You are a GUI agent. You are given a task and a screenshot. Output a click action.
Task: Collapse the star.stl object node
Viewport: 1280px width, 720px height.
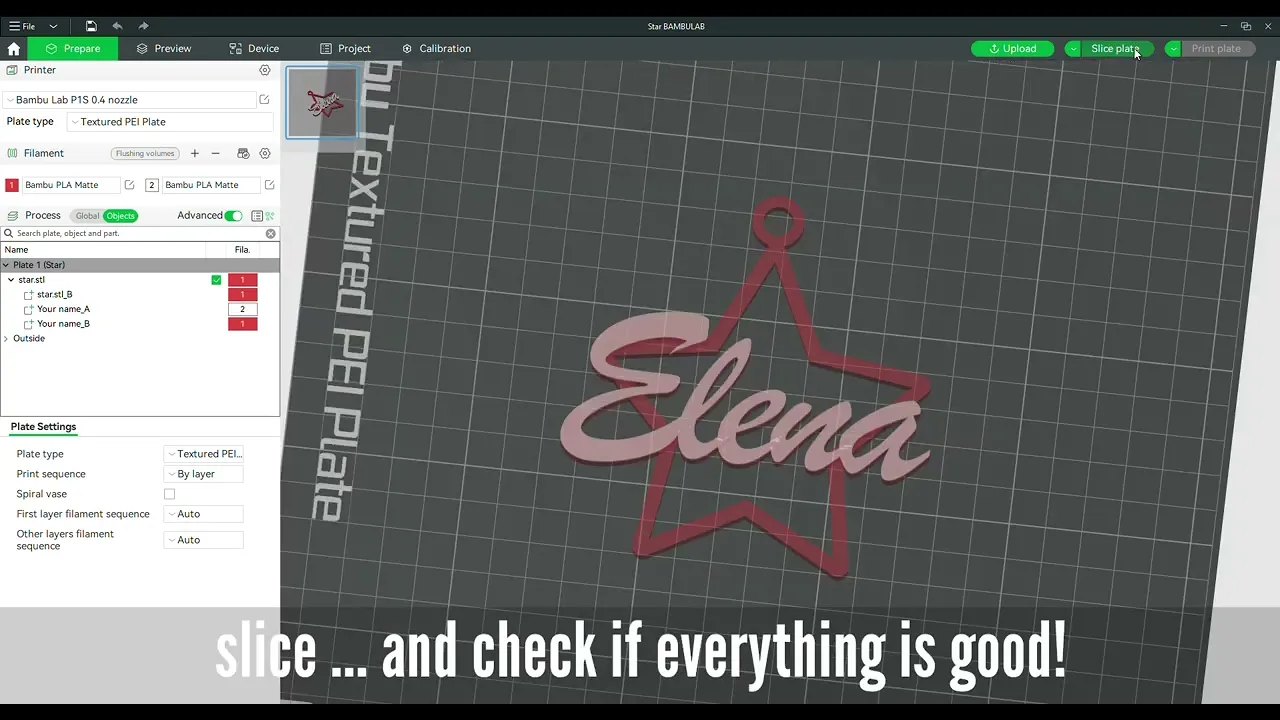coord(11,280)
